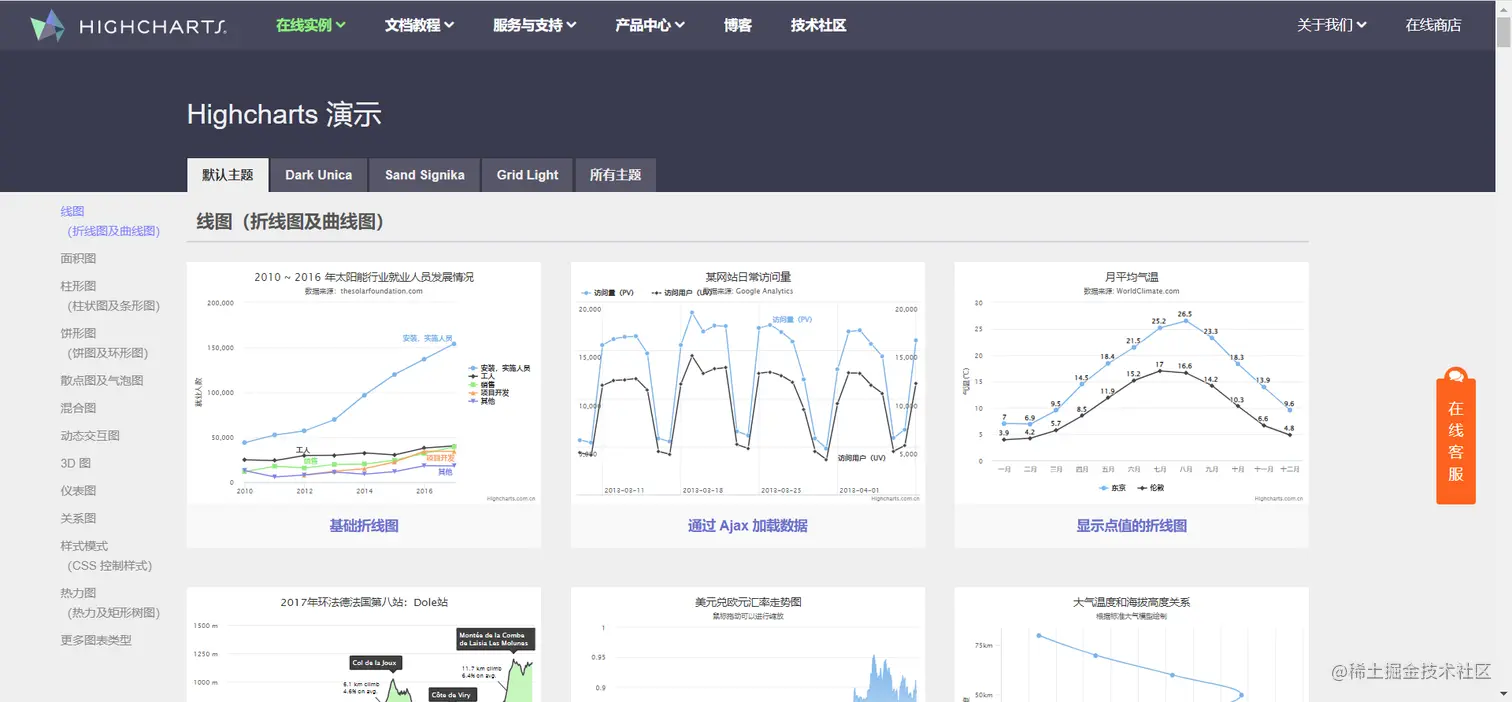The height and width of the screenshot is (702, 1512).
Task: Open the 在线客服 chat widget
Action: [x=1456, y=435]
